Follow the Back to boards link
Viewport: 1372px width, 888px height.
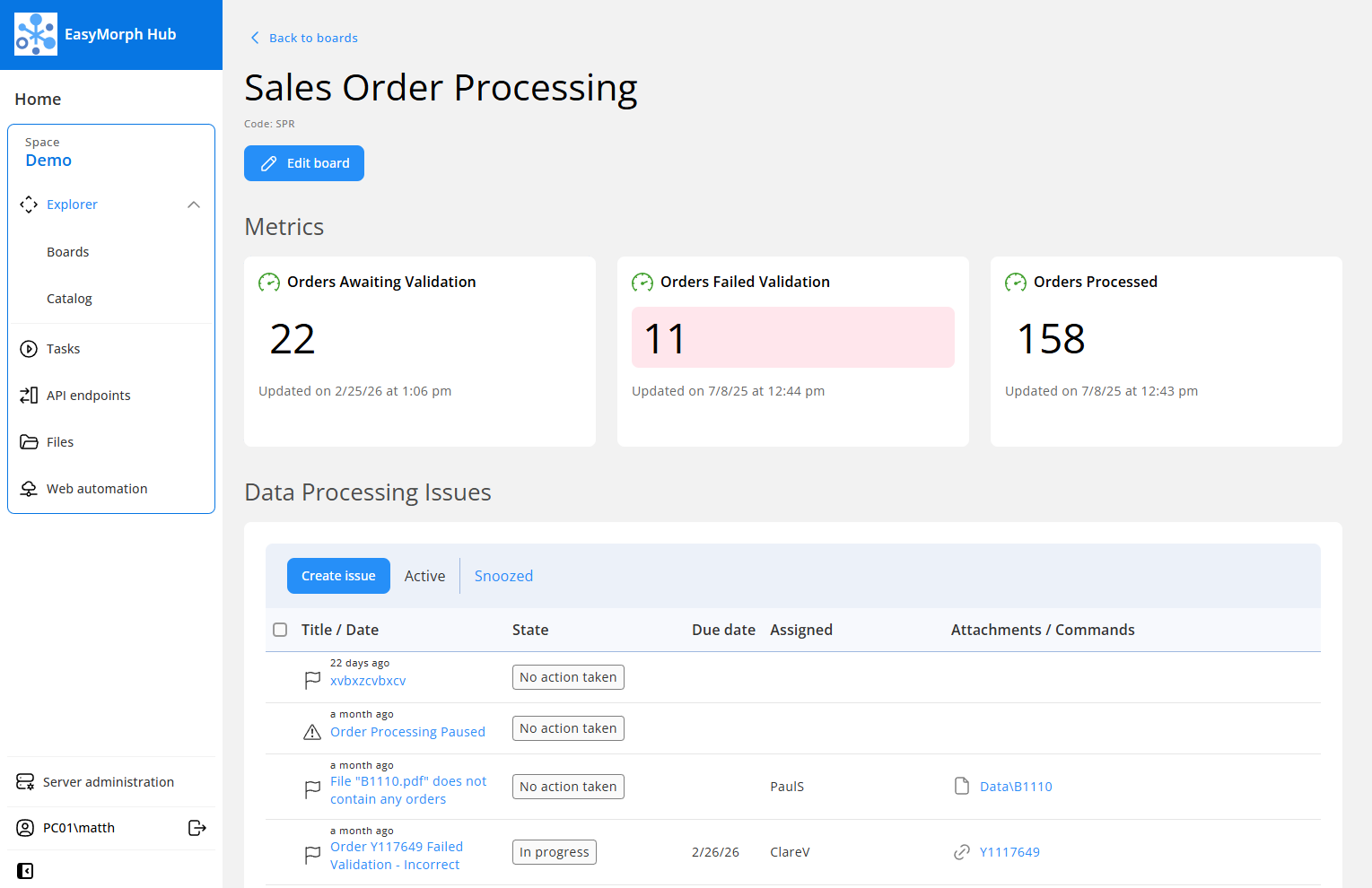tap(303, 38)
